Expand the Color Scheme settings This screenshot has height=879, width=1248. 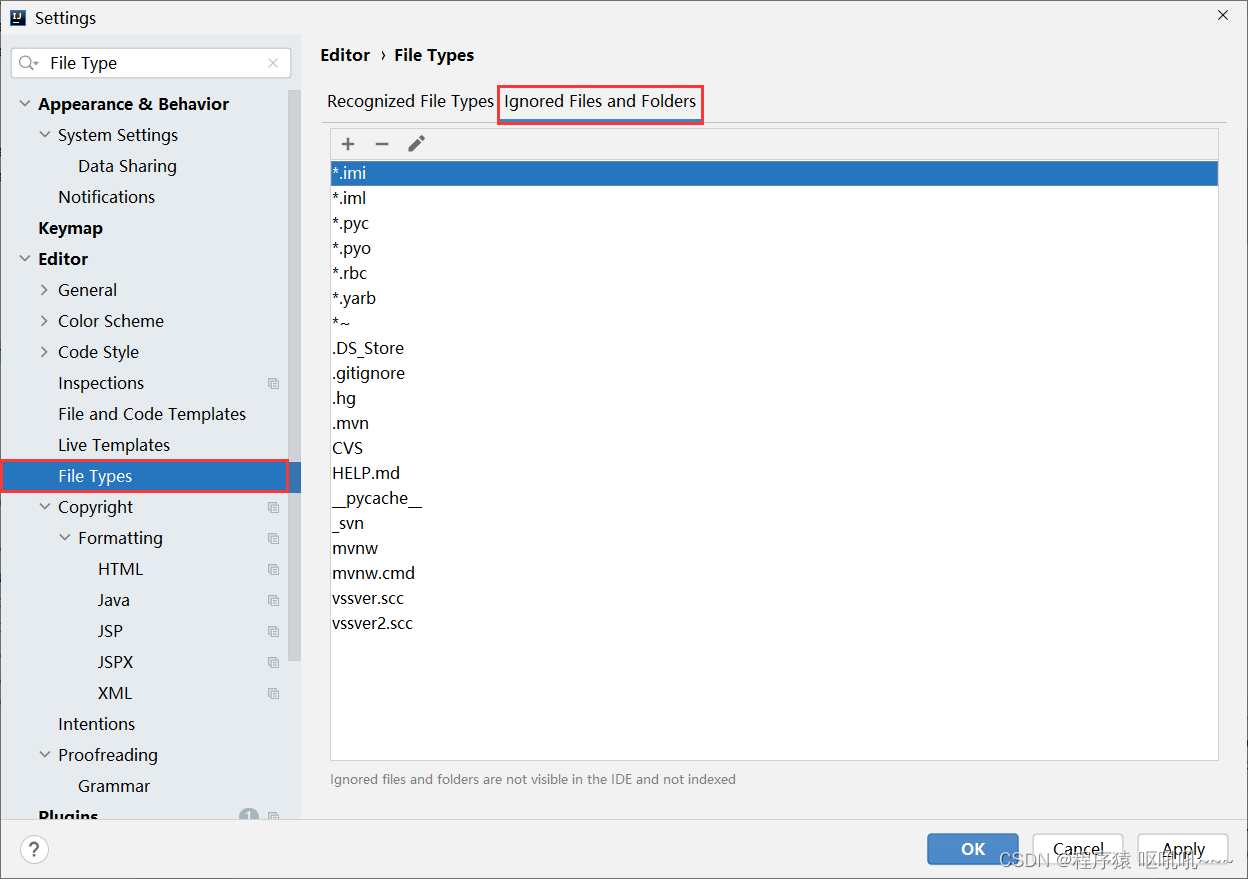(44, 321)
